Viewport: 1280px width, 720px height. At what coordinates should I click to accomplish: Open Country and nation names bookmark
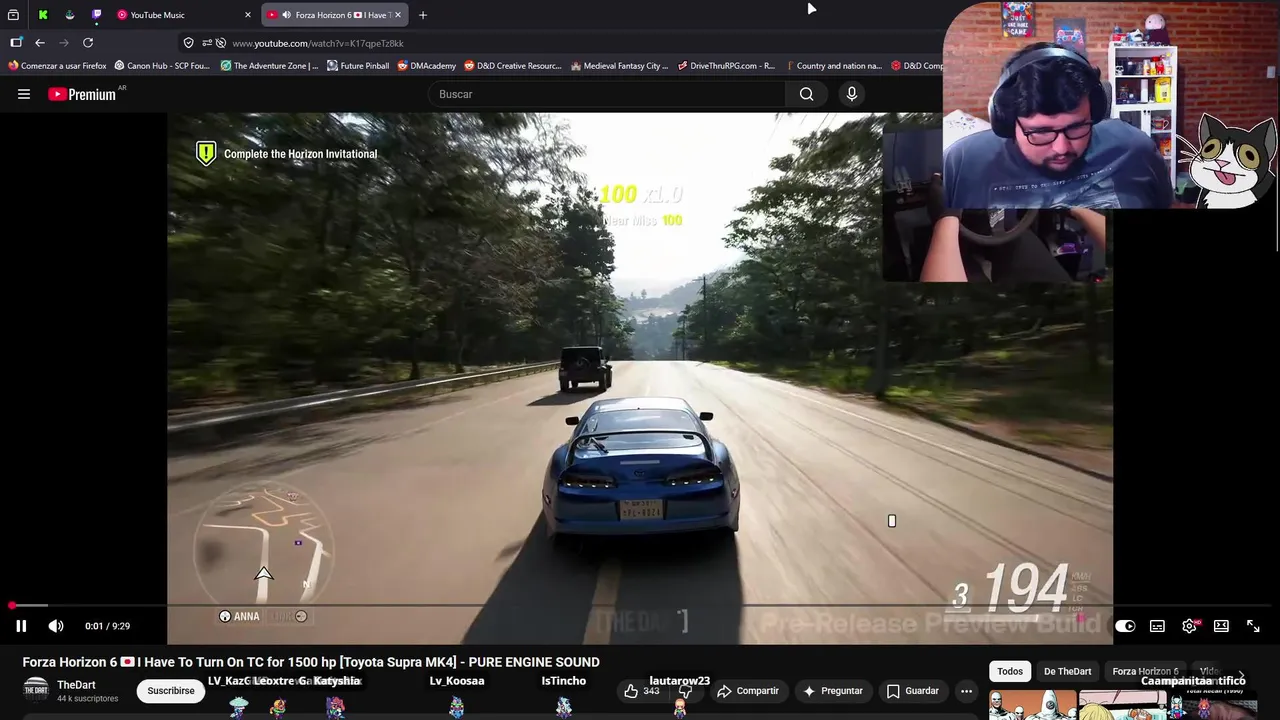coord(833,66)
